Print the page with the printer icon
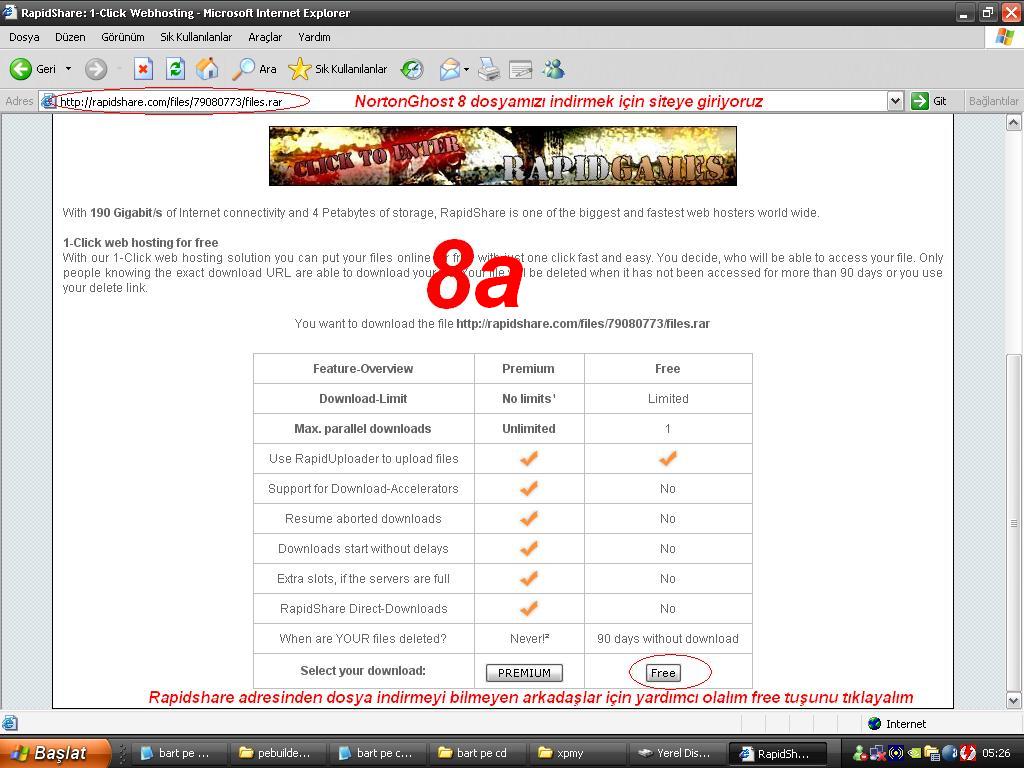The image size is (1024, 768). click(489, 69)
